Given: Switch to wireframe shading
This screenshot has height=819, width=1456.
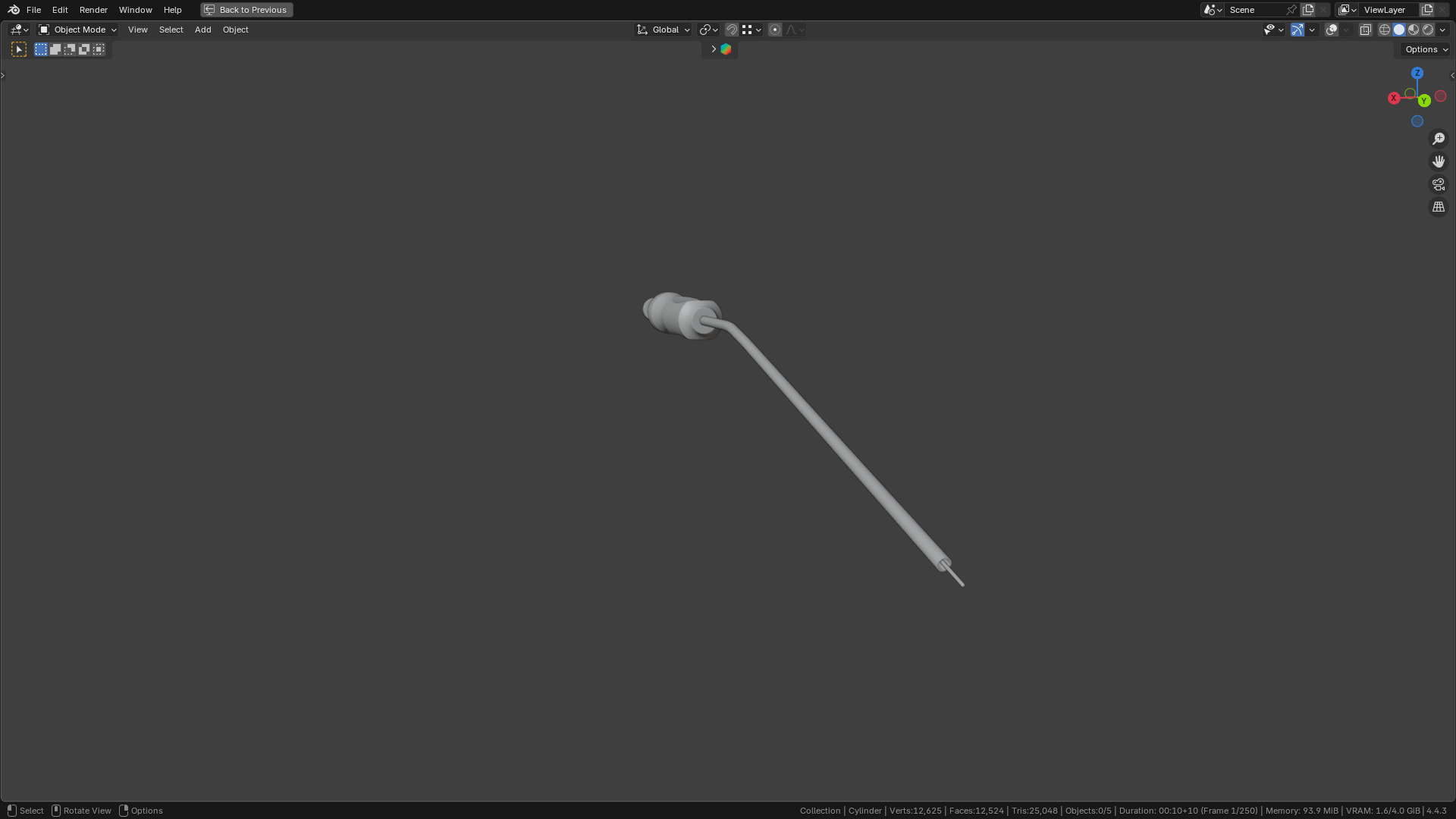Looking at the screenshot, I should coord(1385,30).
